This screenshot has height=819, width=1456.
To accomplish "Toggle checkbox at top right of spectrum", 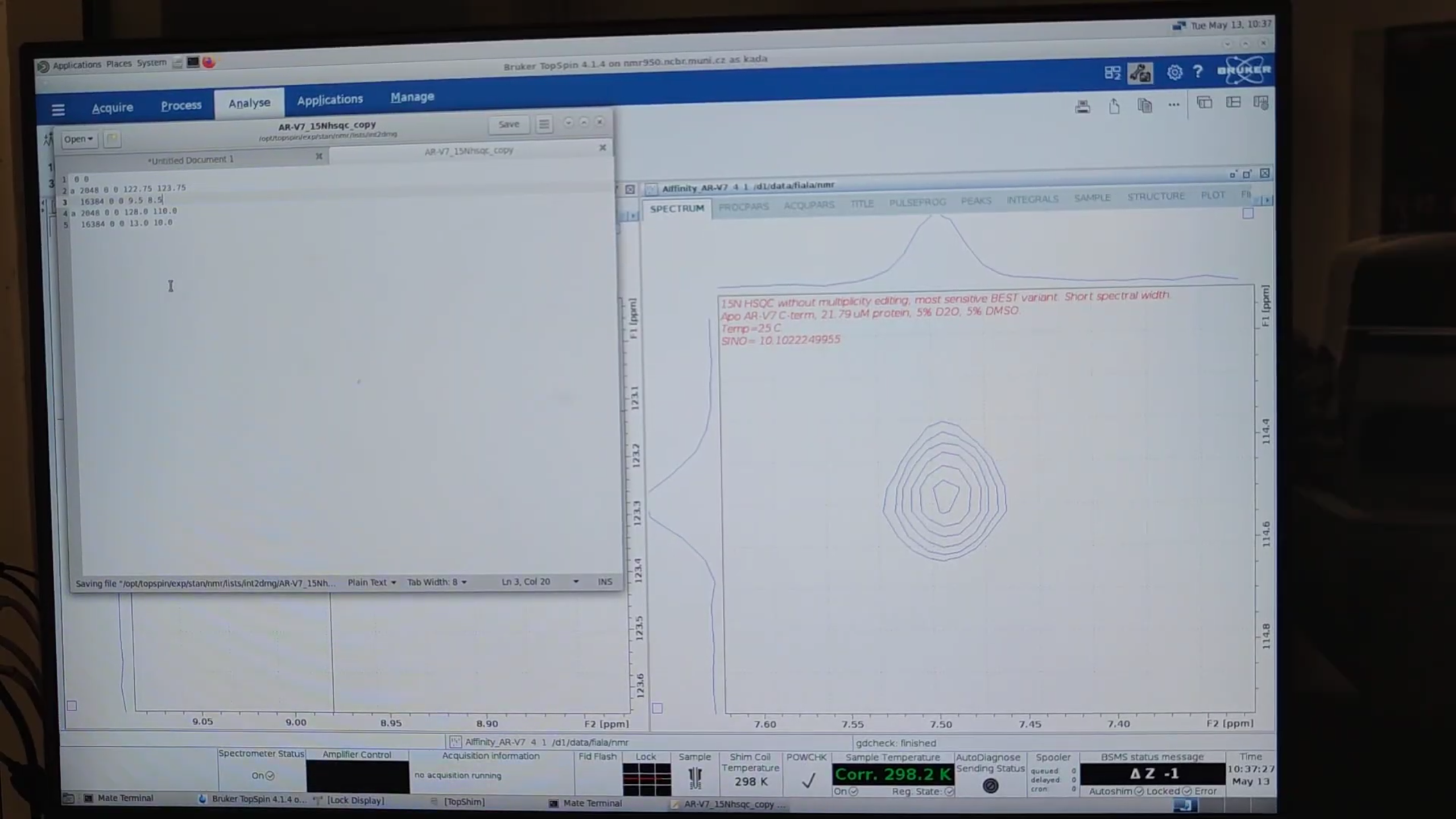I will click(x=1248, y=213).
